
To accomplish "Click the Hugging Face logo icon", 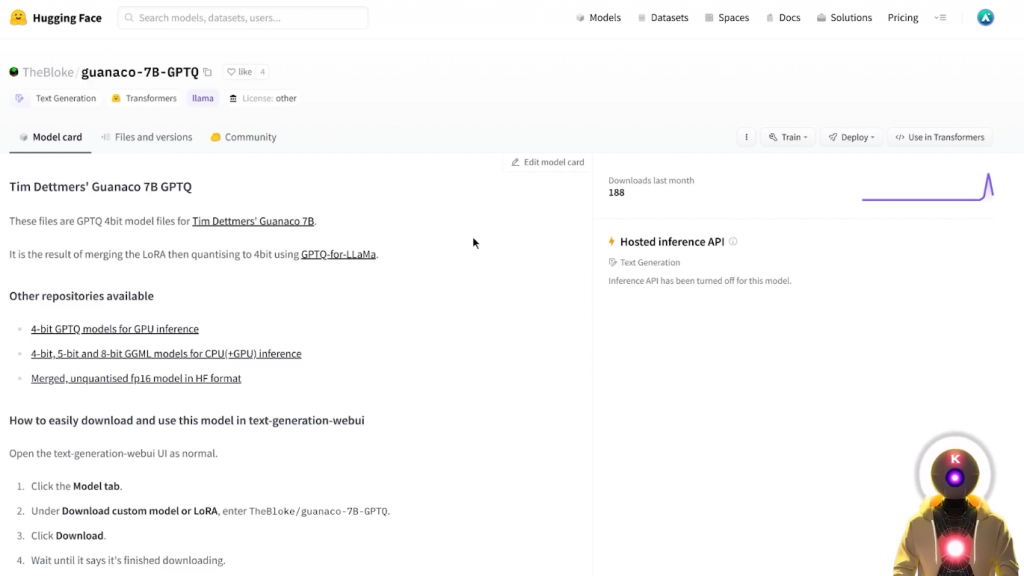I will click(18, 18).
